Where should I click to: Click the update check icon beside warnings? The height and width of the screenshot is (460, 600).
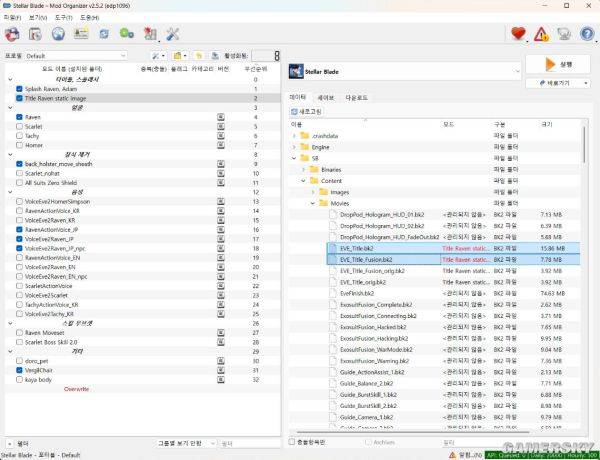564,34
